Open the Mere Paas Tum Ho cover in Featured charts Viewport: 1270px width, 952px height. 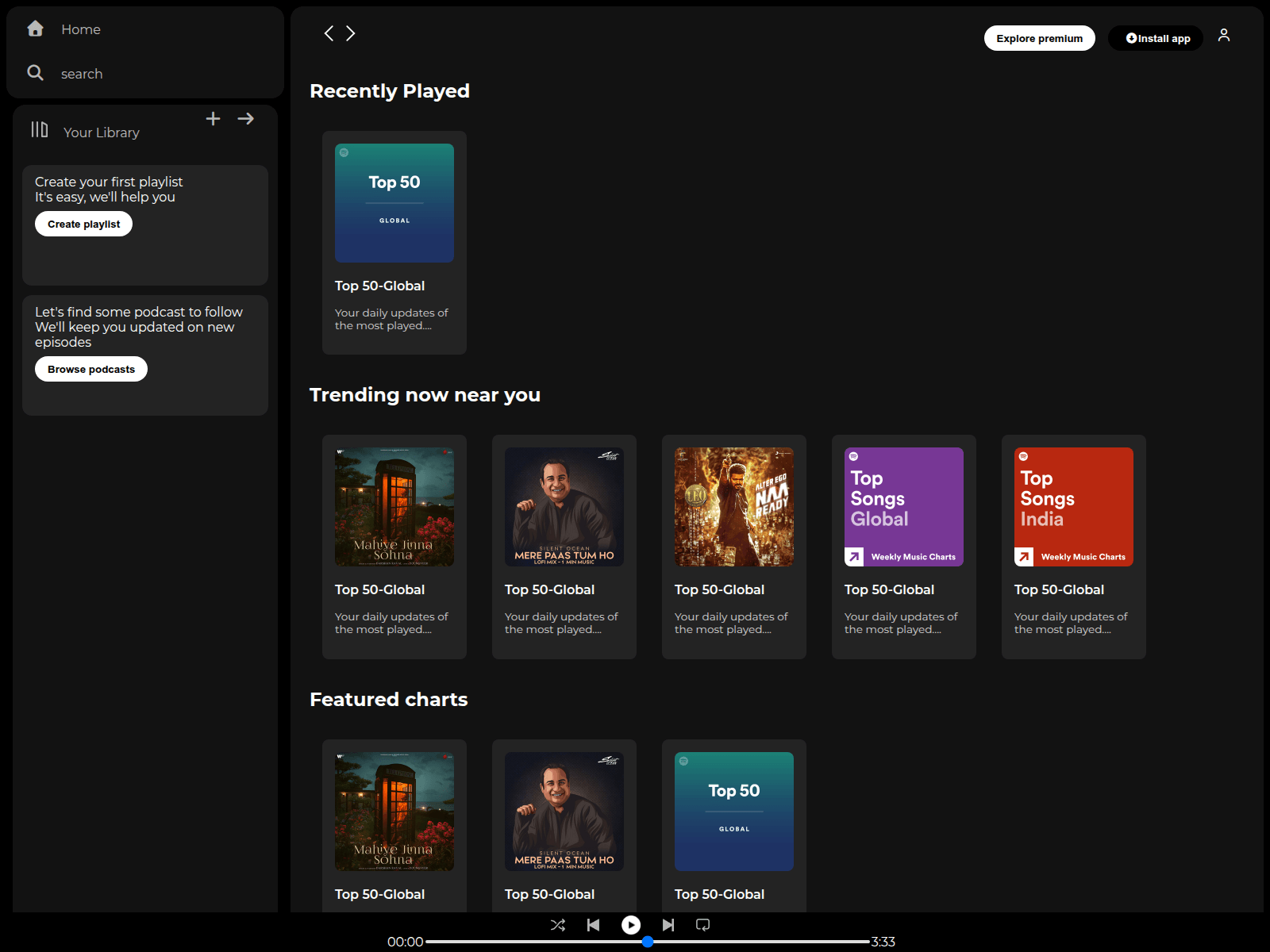564,812
